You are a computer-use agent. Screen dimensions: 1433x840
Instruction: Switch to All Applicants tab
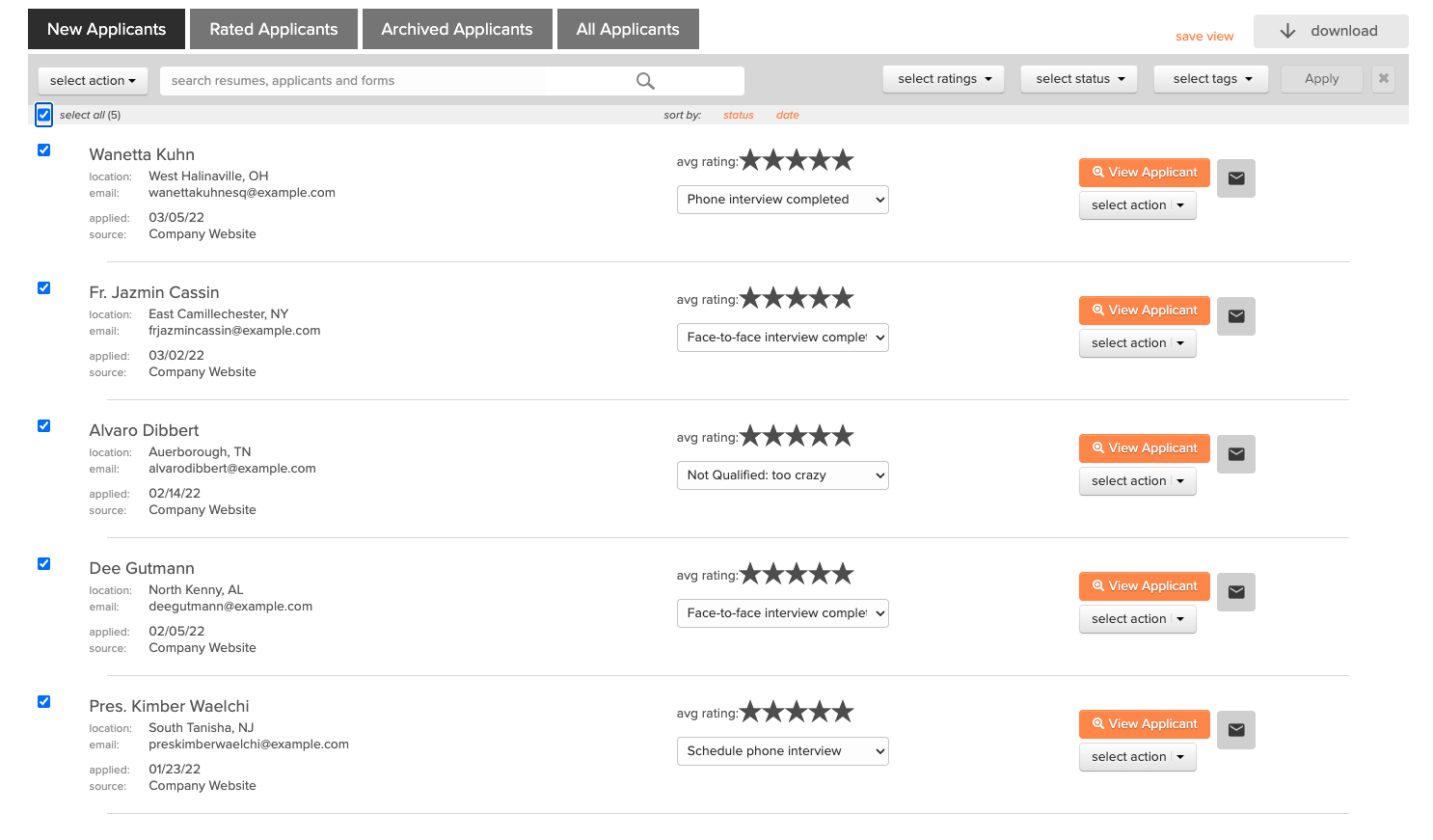(x=628, y=29)
